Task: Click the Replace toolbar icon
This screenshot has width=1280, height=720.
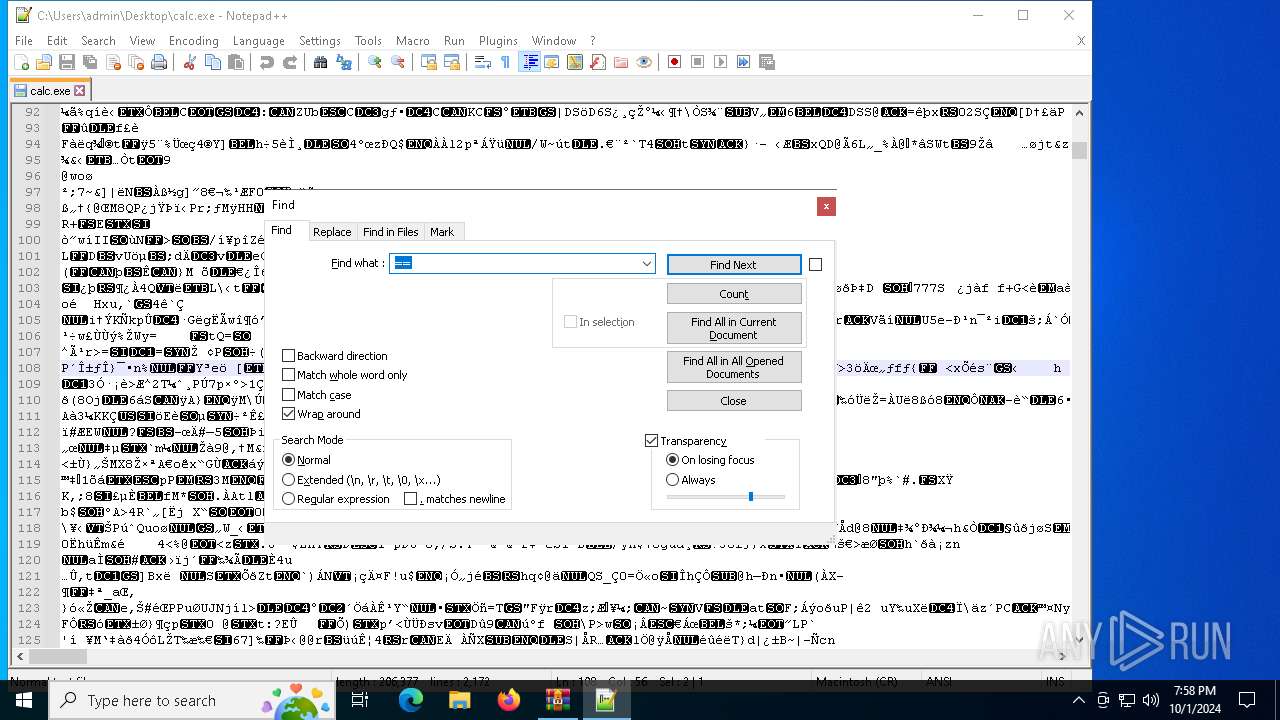Action: pos(344,62)
